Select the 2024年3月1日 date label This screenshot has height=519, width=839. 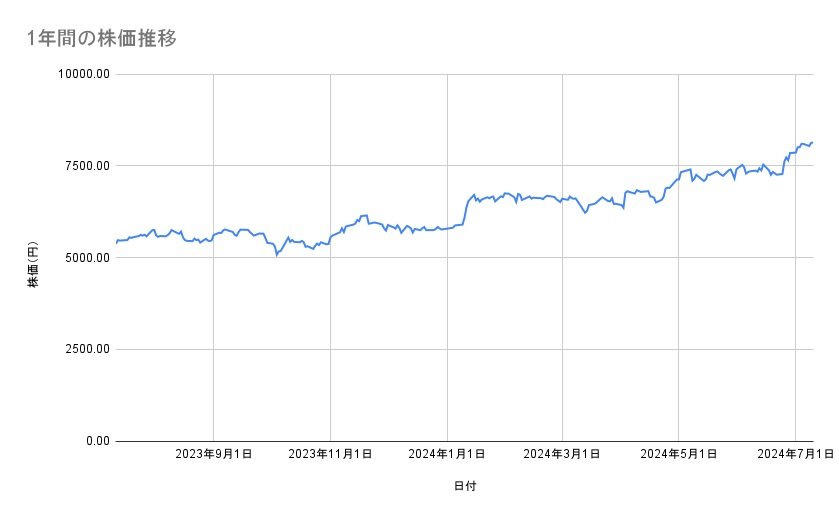[563, 455]
